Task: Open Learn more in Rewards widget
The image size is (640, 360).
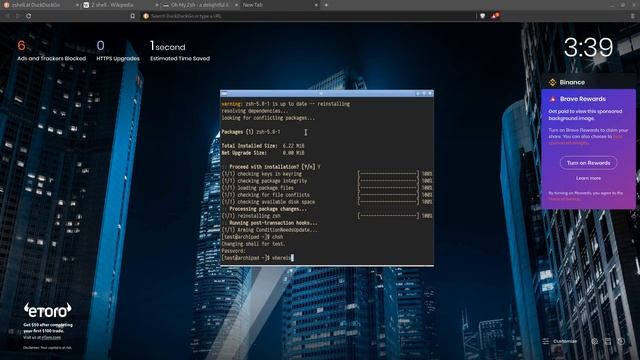Action: click(x=588, y=178)
